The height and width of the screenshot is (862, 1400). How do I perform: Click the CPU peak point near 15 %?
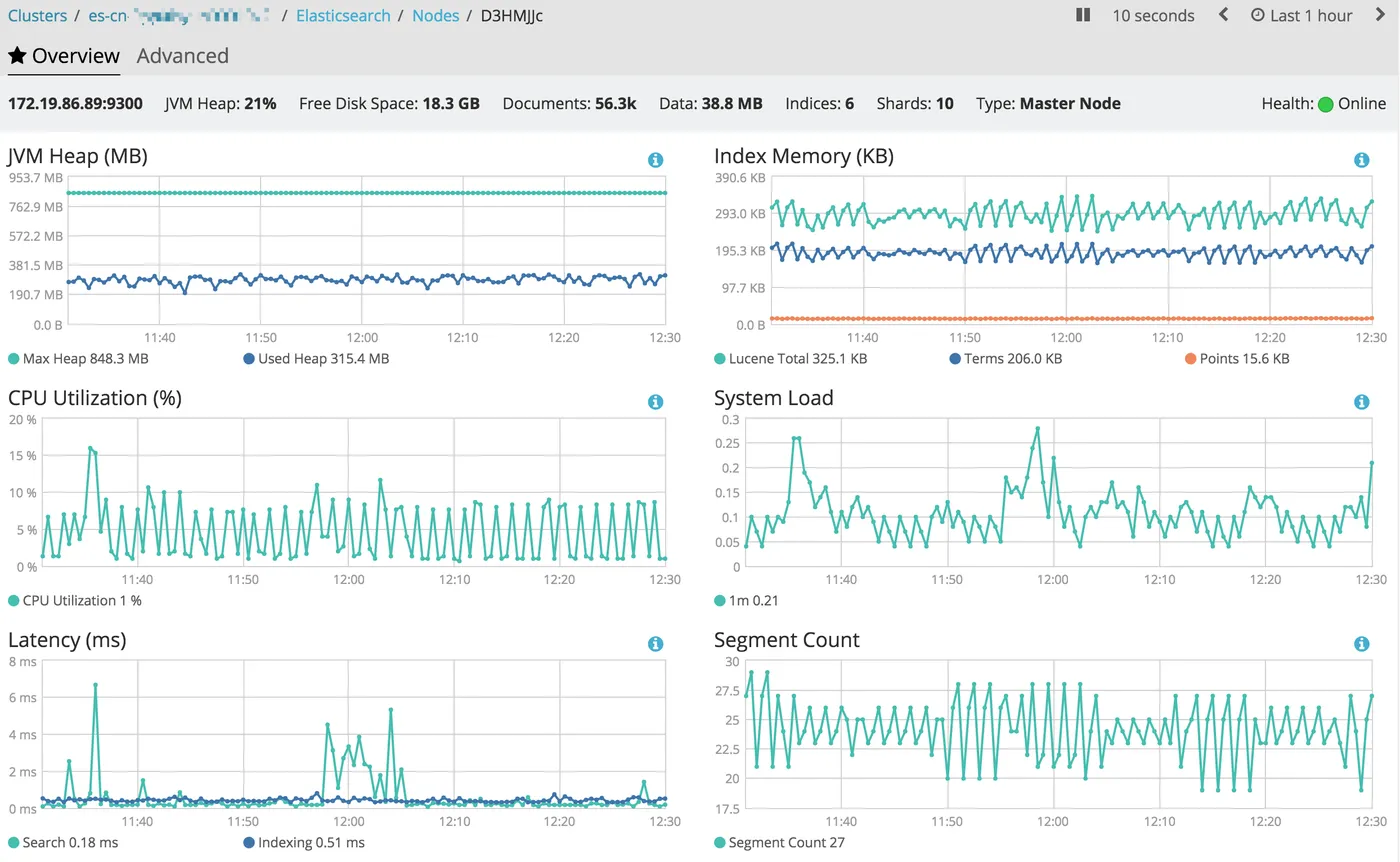pos(90,448)
